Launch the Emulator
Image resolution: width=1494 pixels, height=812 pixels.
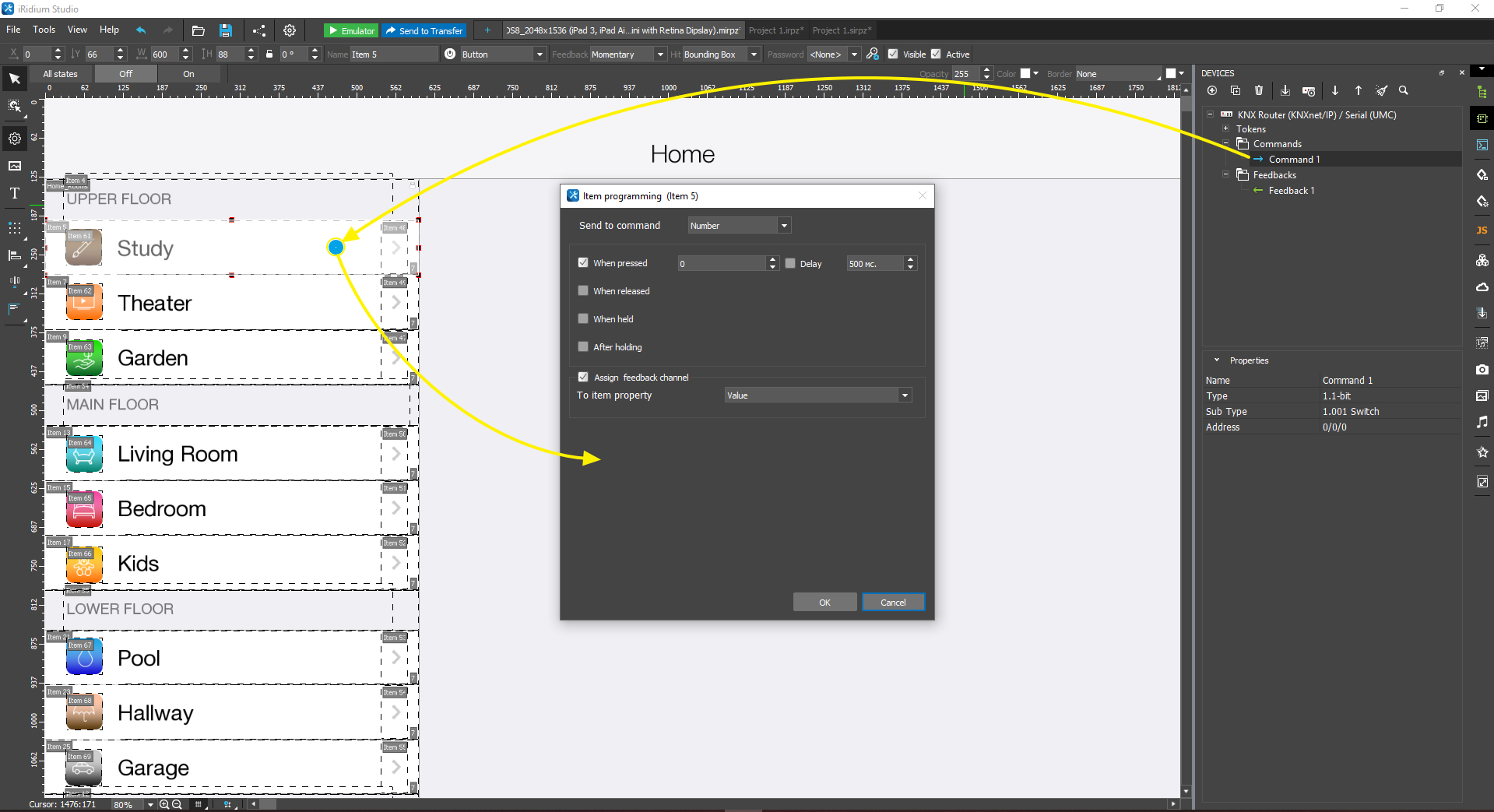pos(350,30)
